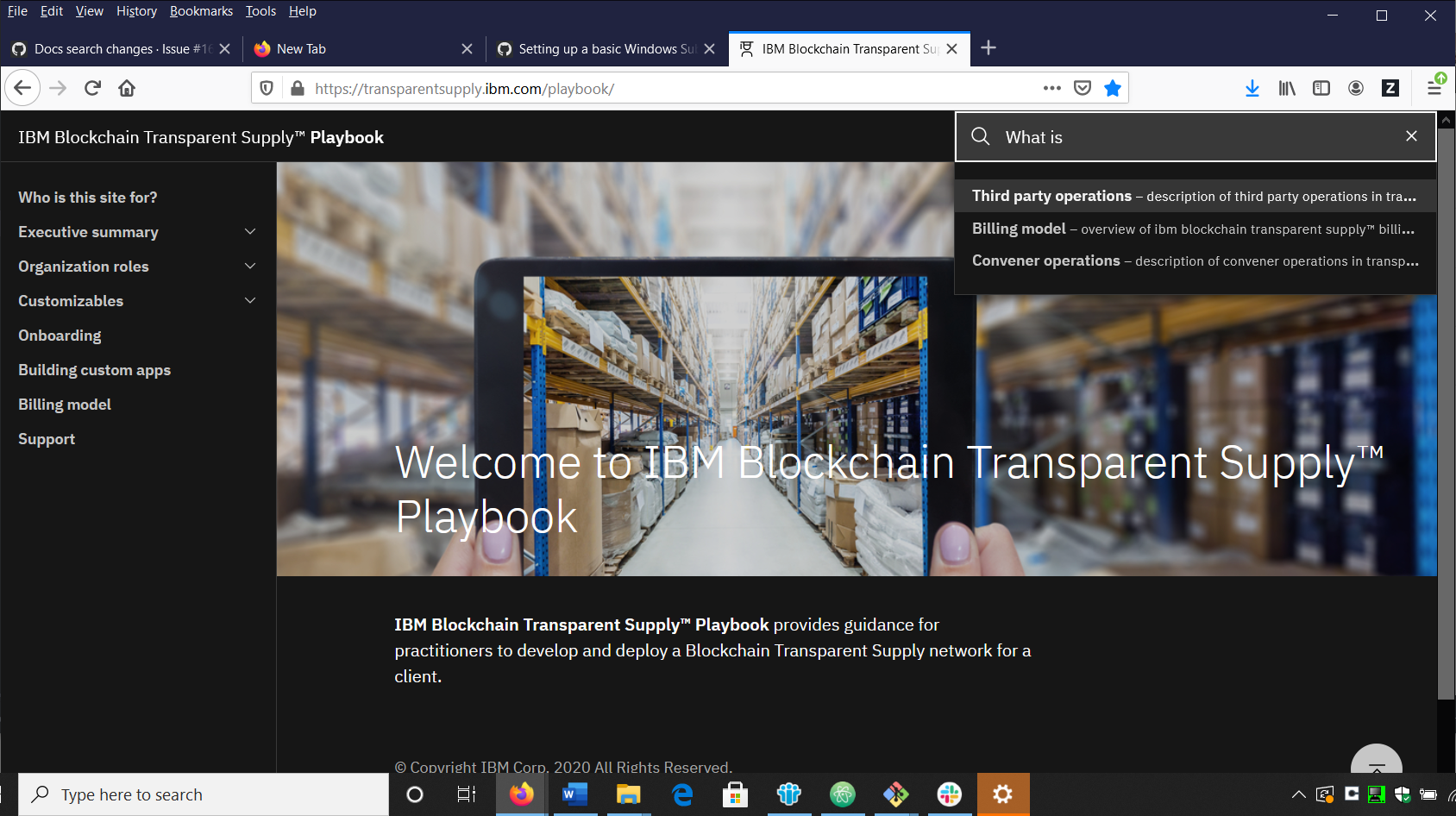
Task: Show the sidebar panel
Action: coord(1321,88)
